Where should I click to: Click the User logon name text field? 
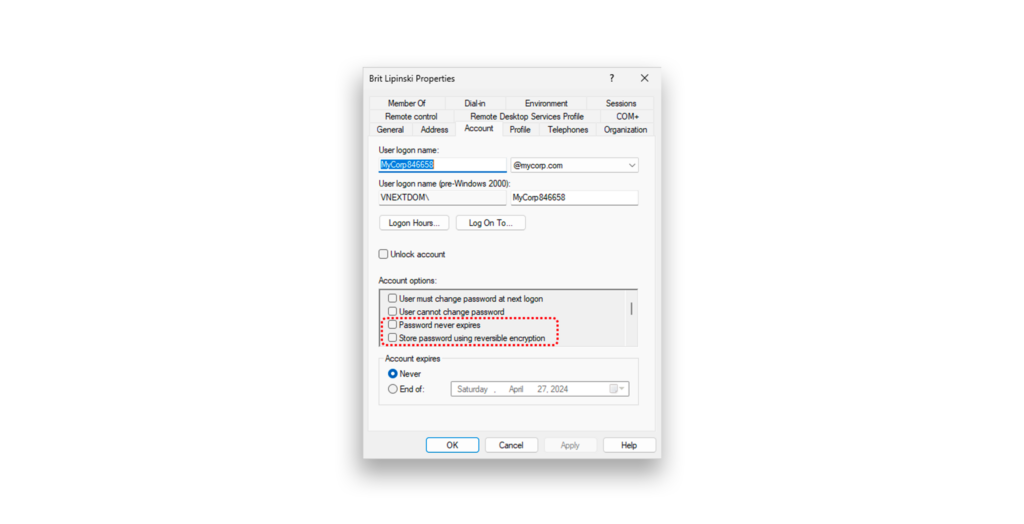(443, 165)
